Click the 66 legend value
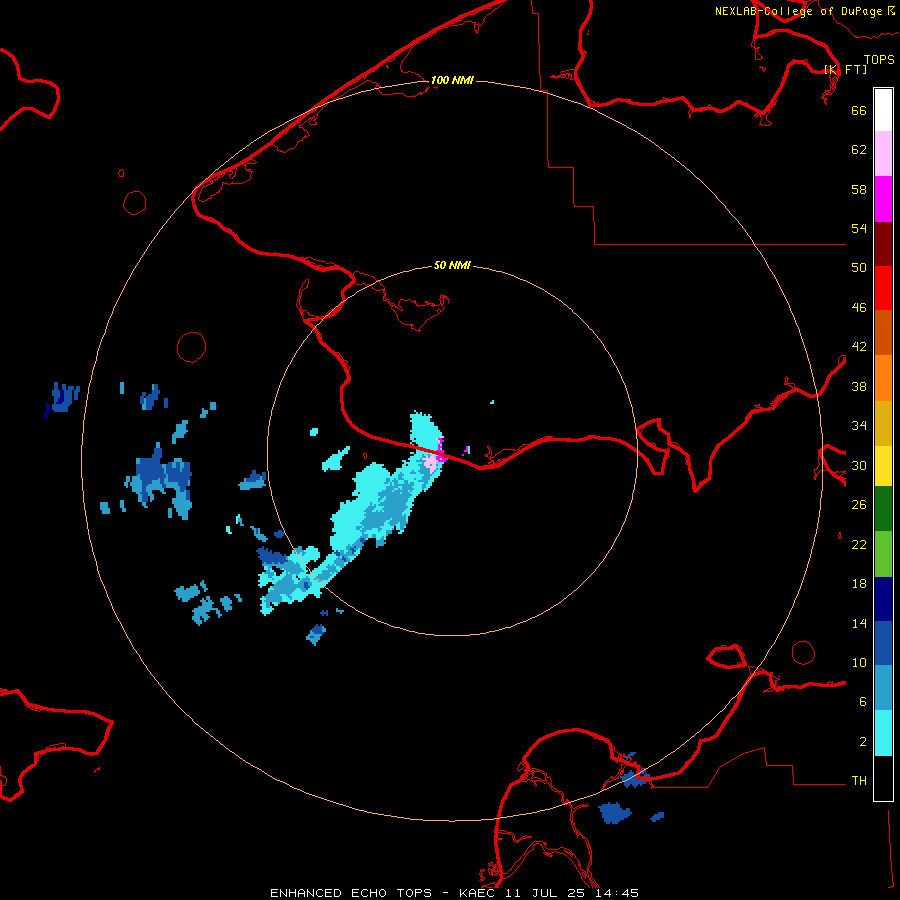 coord(859,110)
